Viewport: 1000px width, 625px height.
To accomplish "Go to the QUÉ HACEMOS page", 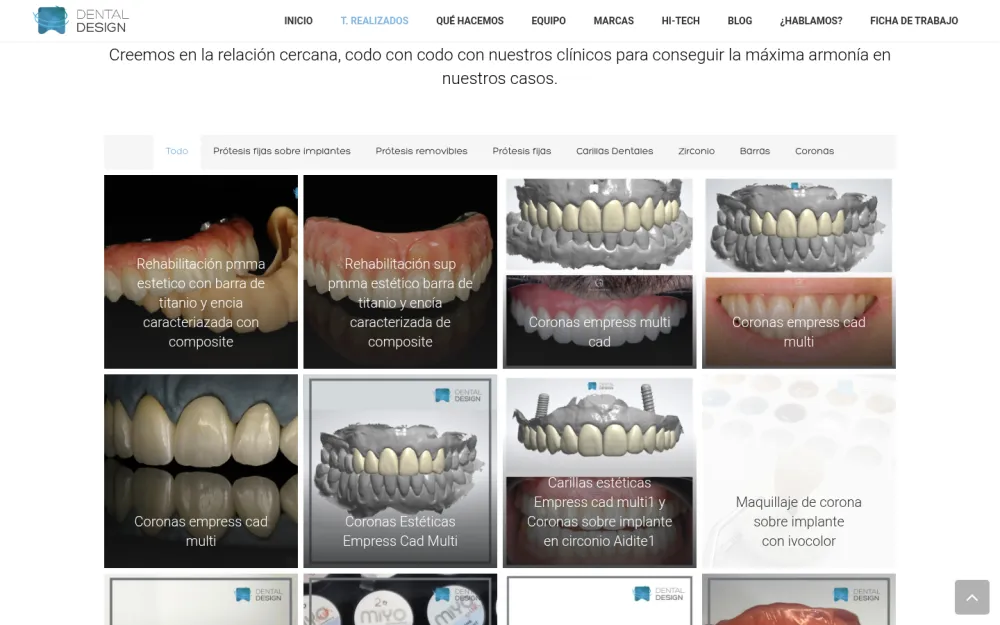I will click(x=470, y=21).
